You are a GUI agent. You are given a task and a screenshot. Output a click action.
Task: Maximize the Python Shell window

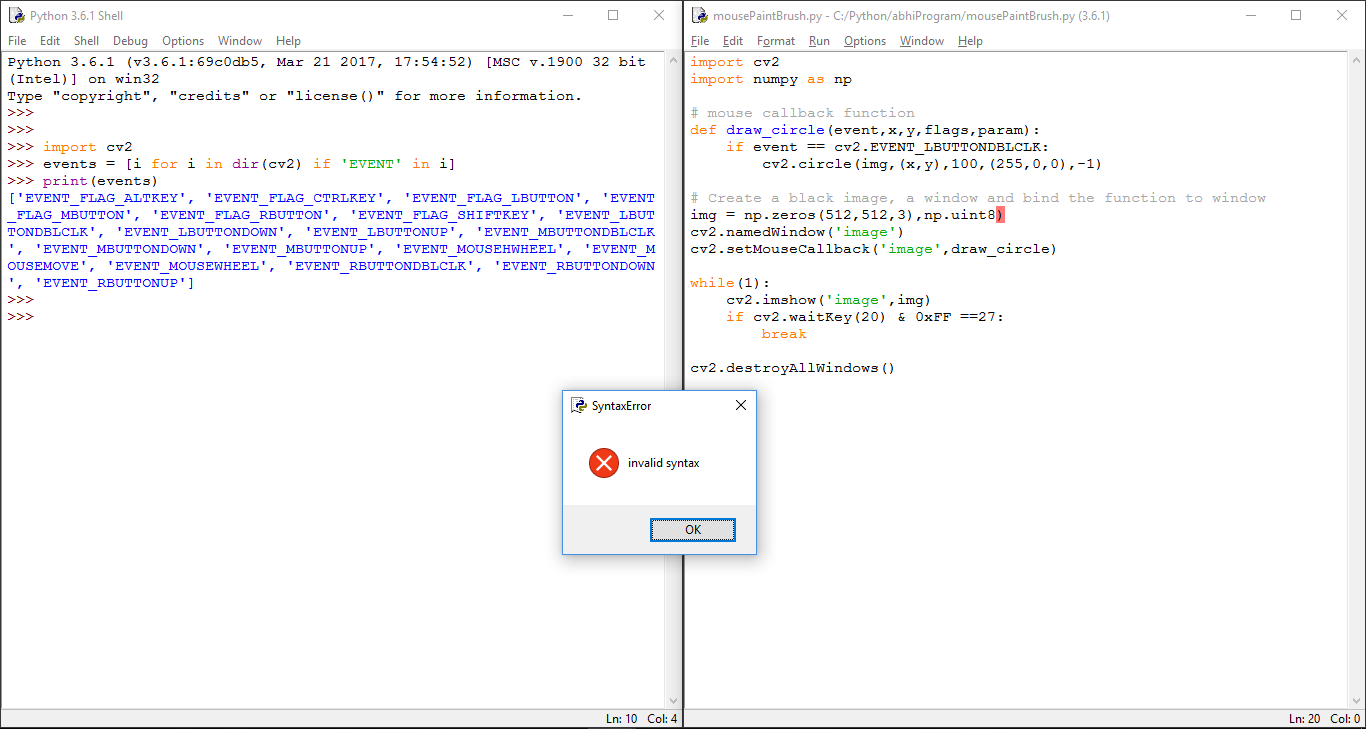pyautogui.click(x=613, y=15)
